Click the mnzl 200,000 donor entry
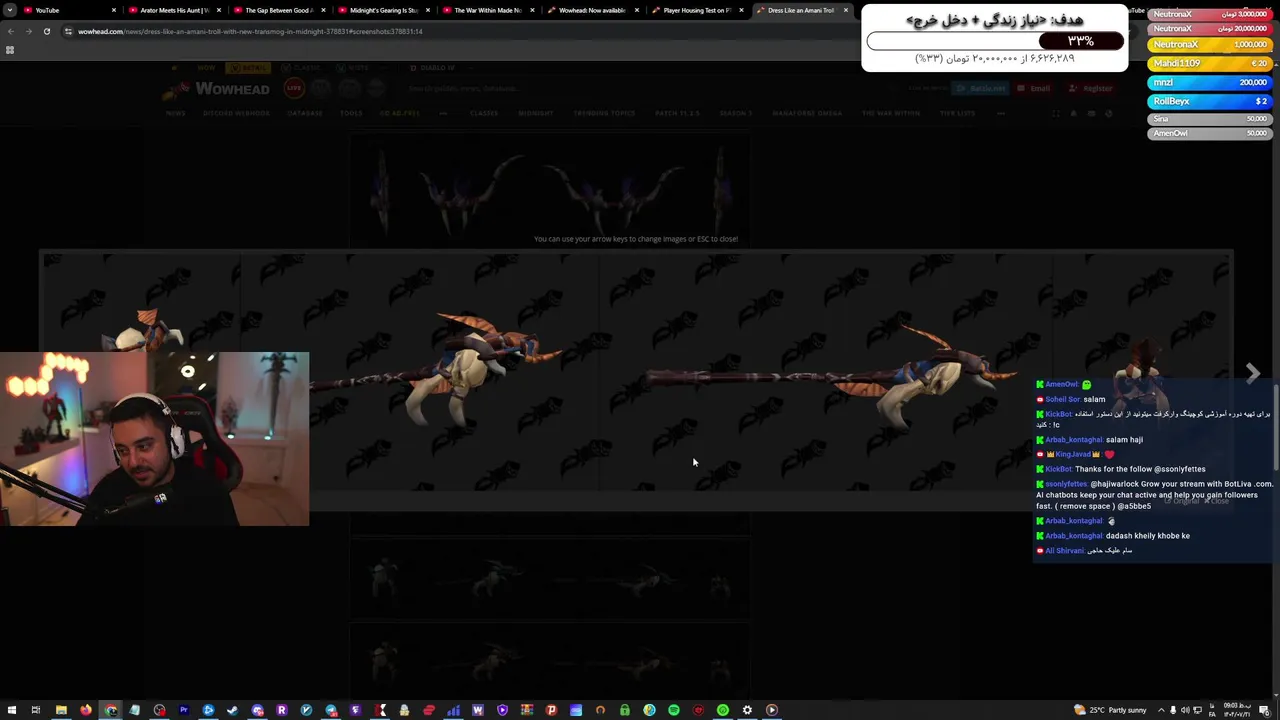 point(1210,82)
